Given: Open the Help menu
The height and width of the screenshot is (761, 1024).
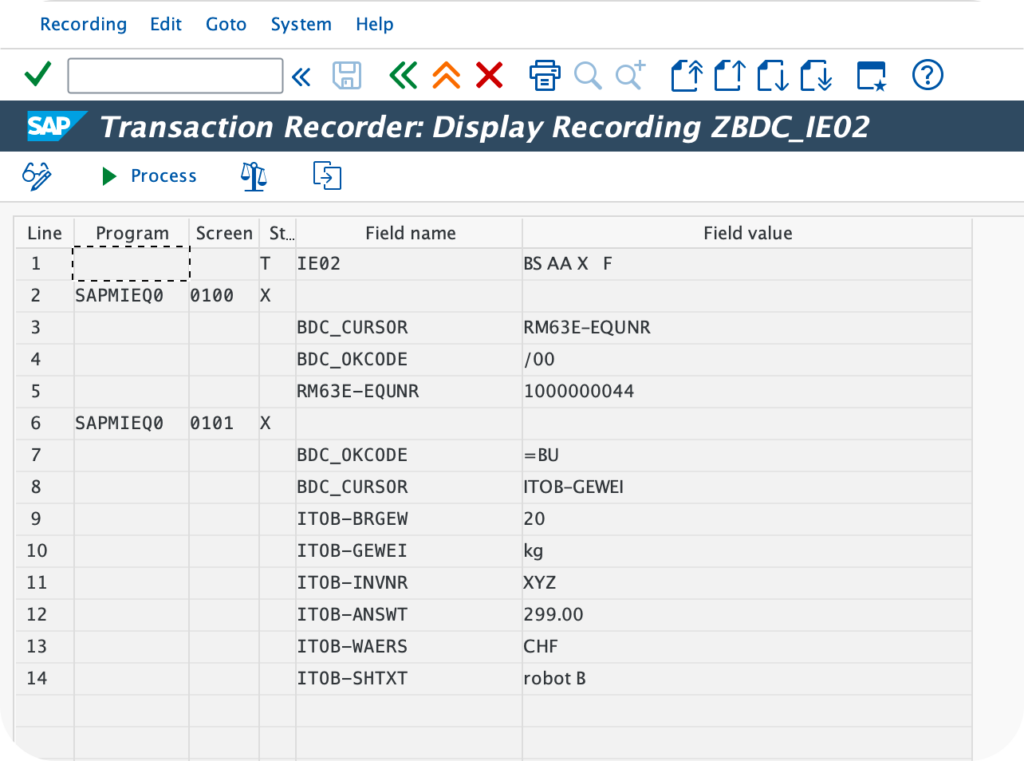Looking at the screenshot, I should pos(374,24).
